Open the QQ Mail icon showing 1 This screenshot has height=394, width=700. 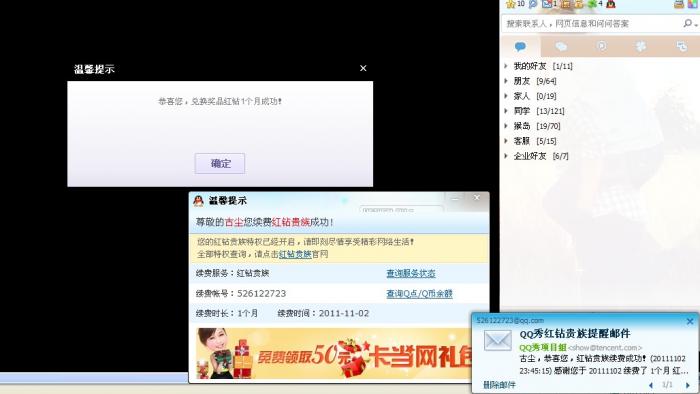point(547,4)
